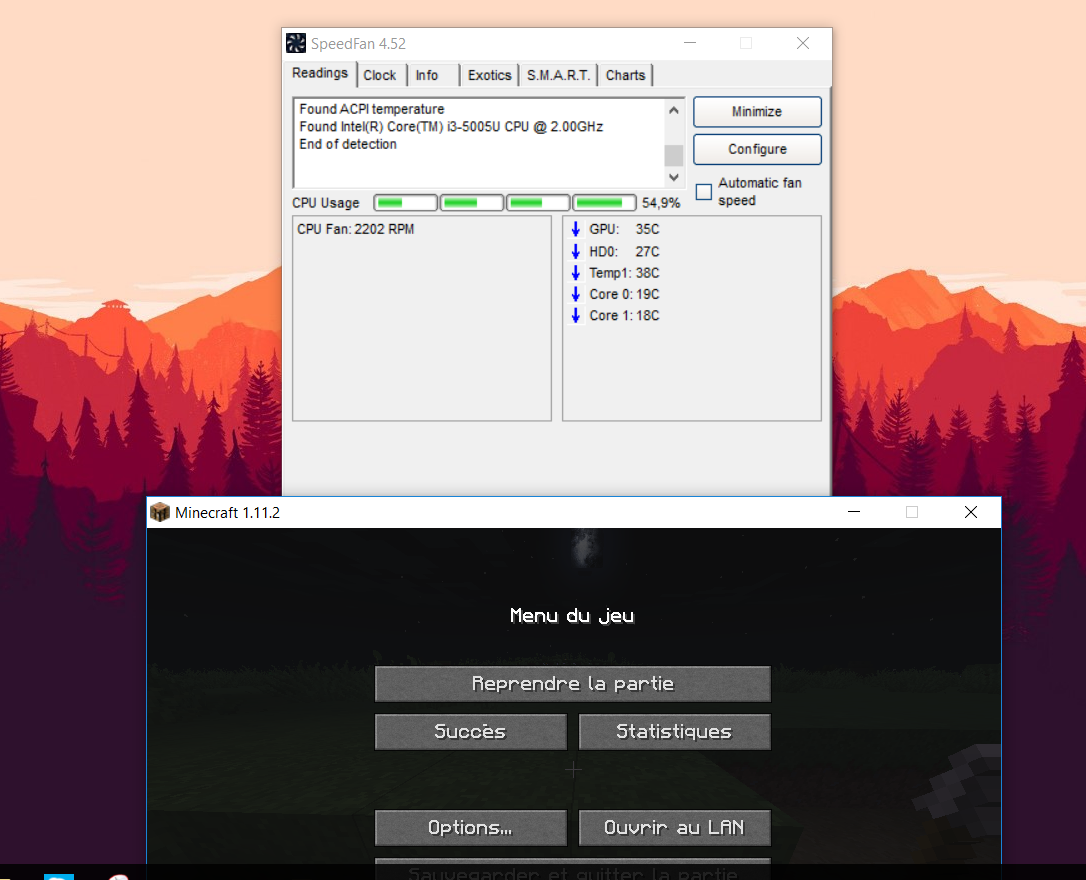Click the GPU temperature down arrow icon
Screen dimensions: 1086x880
tap(576, 229)
